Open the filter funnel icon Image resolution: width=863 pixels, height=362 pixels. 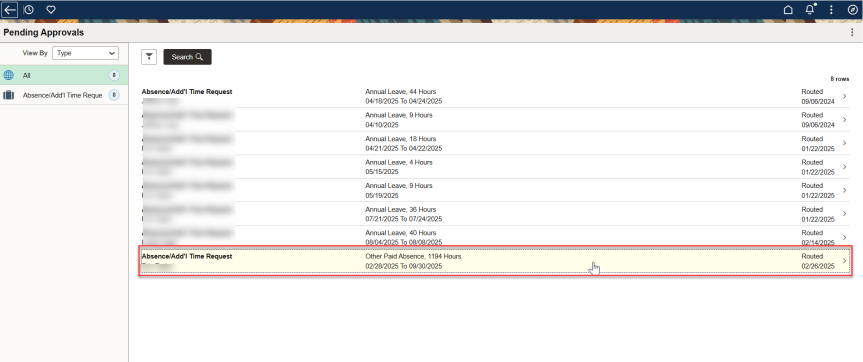149,57
